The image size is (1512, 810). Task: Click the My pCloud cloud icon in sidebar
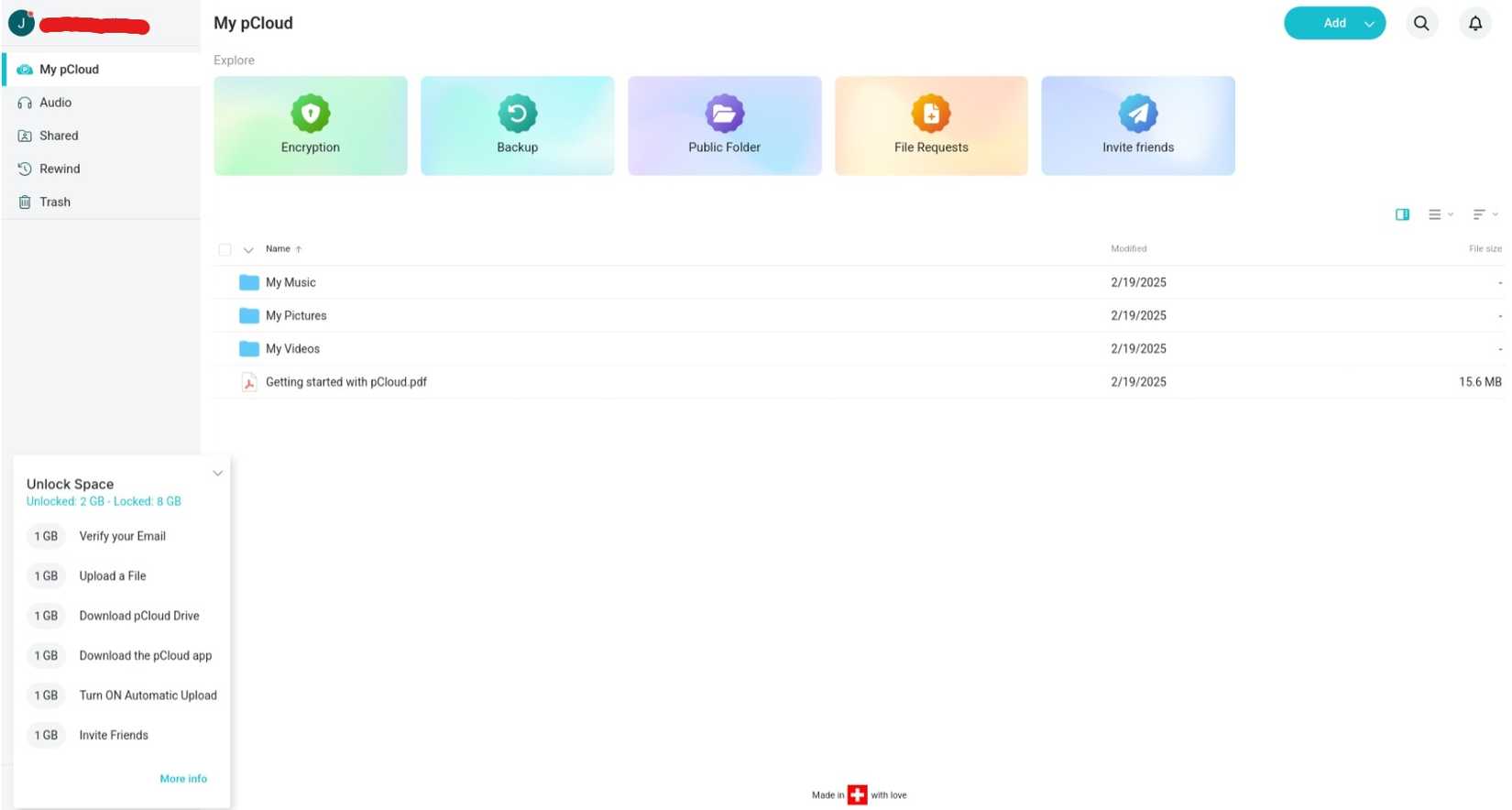pyautogui.click(x=25, y=70)
